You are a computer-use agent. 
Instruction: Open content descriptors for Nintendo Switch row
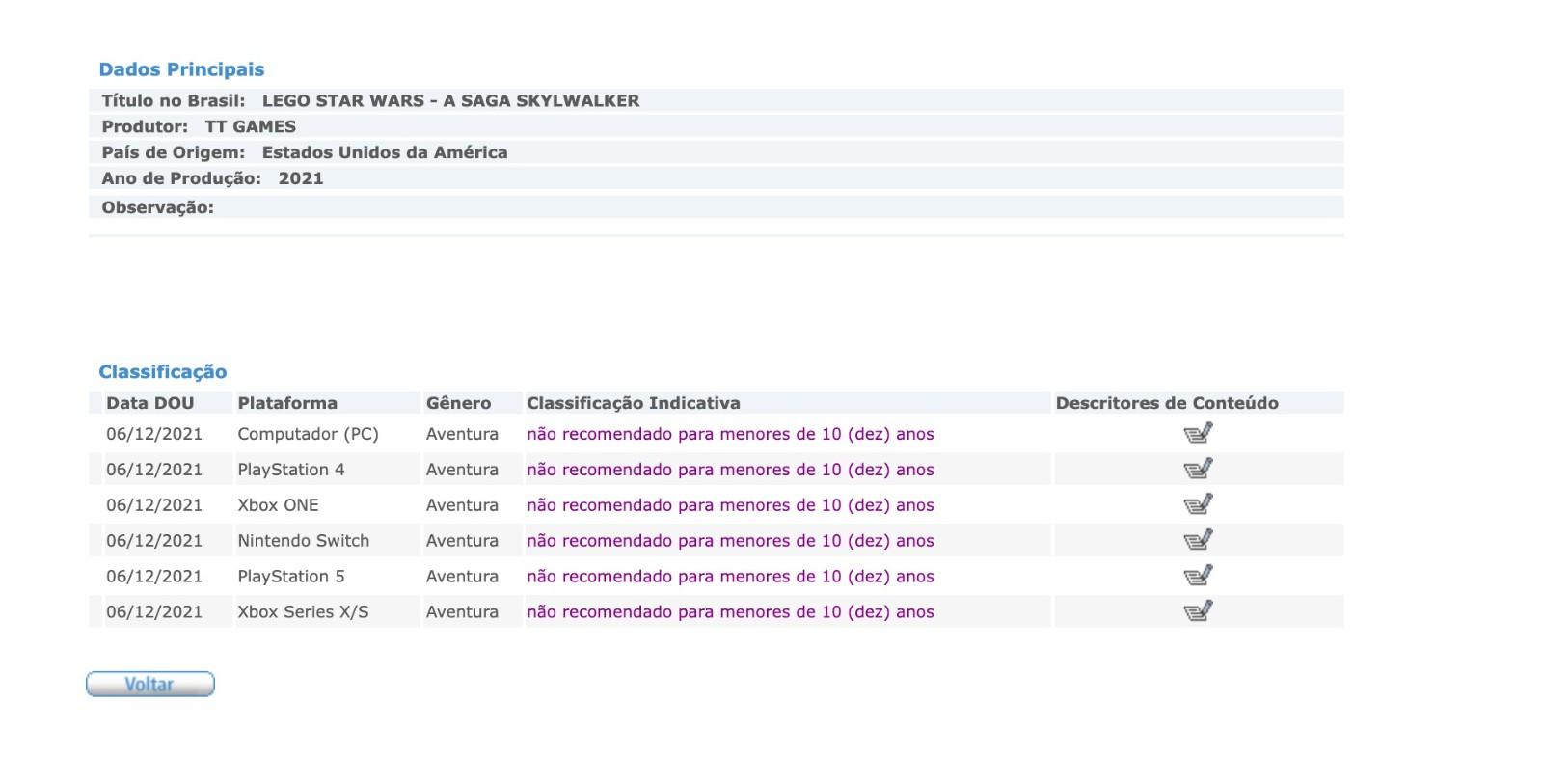click(1198, 541)
